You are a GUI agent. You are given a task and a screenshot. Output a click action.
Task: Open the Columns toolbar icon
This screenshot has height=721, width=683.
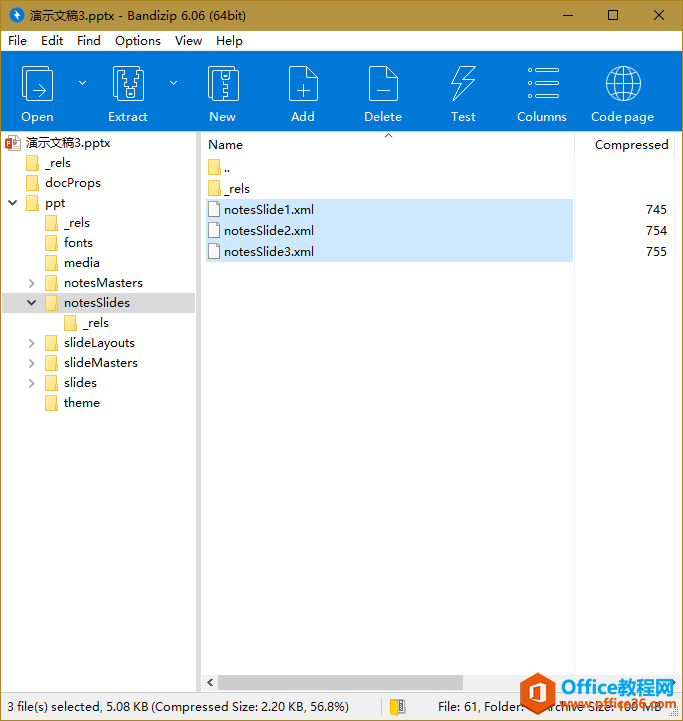(x=542, y=86)
